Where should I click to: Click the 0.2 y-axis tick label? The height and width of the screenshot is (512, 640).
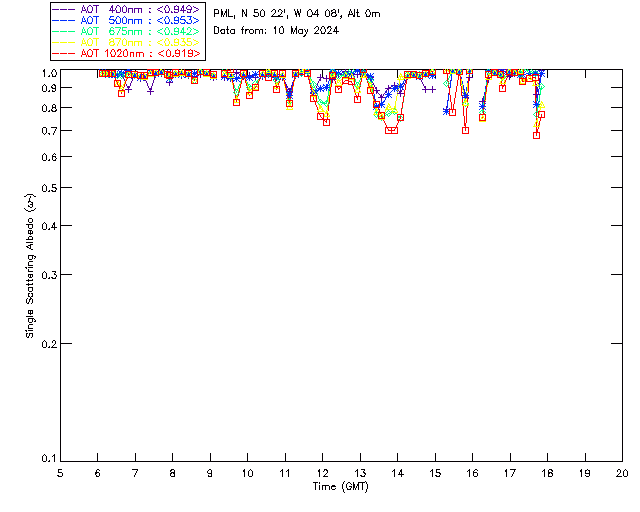tap(49, 344)
